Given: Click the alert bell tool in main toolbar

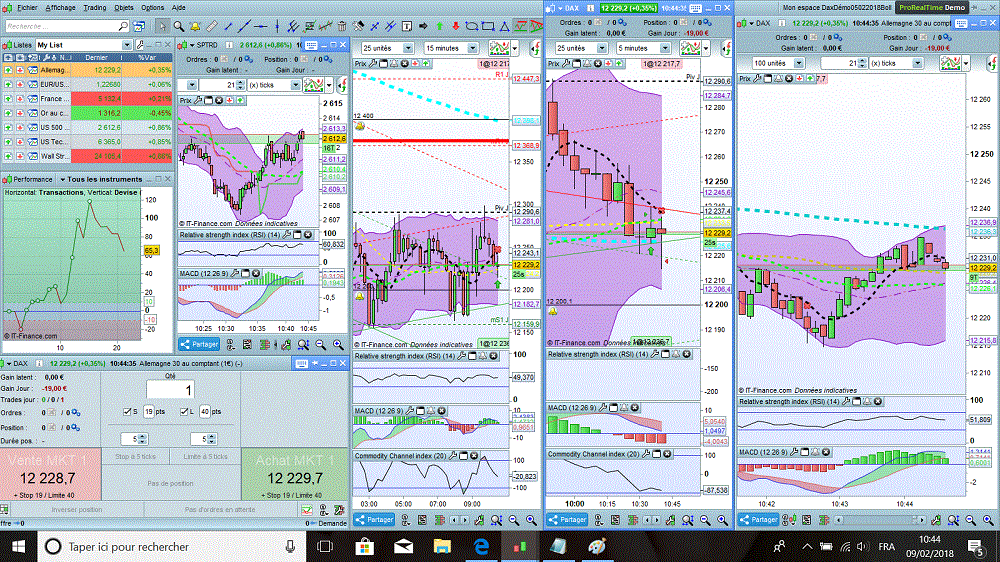Looking at the screenshot, I should 195,26.
